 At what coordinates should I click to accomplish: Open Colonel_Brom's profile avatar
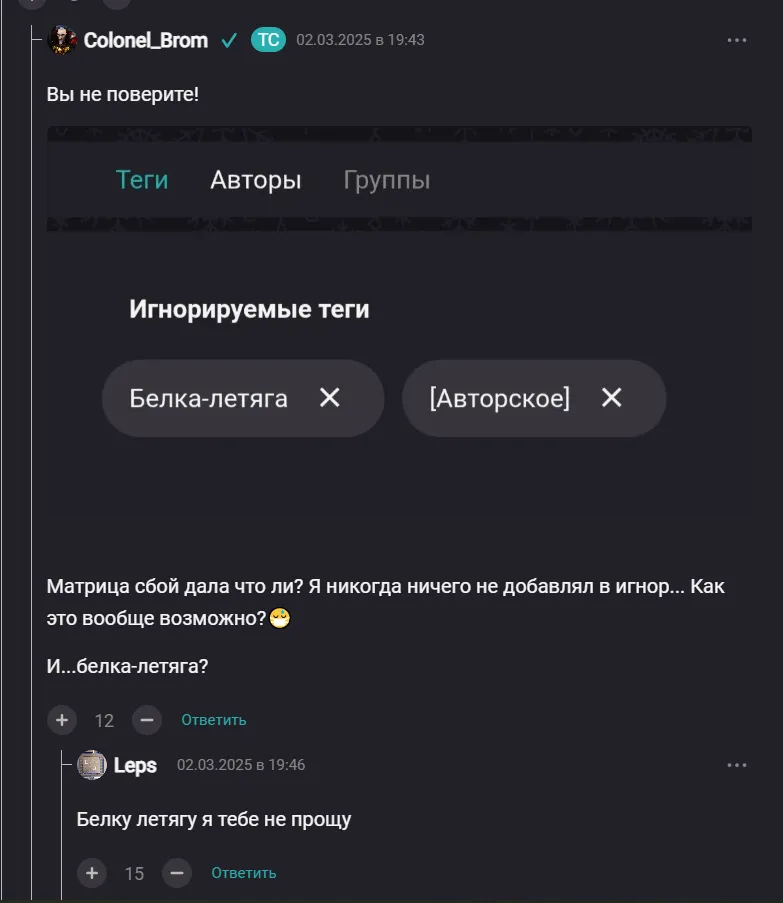click(62, 40)
